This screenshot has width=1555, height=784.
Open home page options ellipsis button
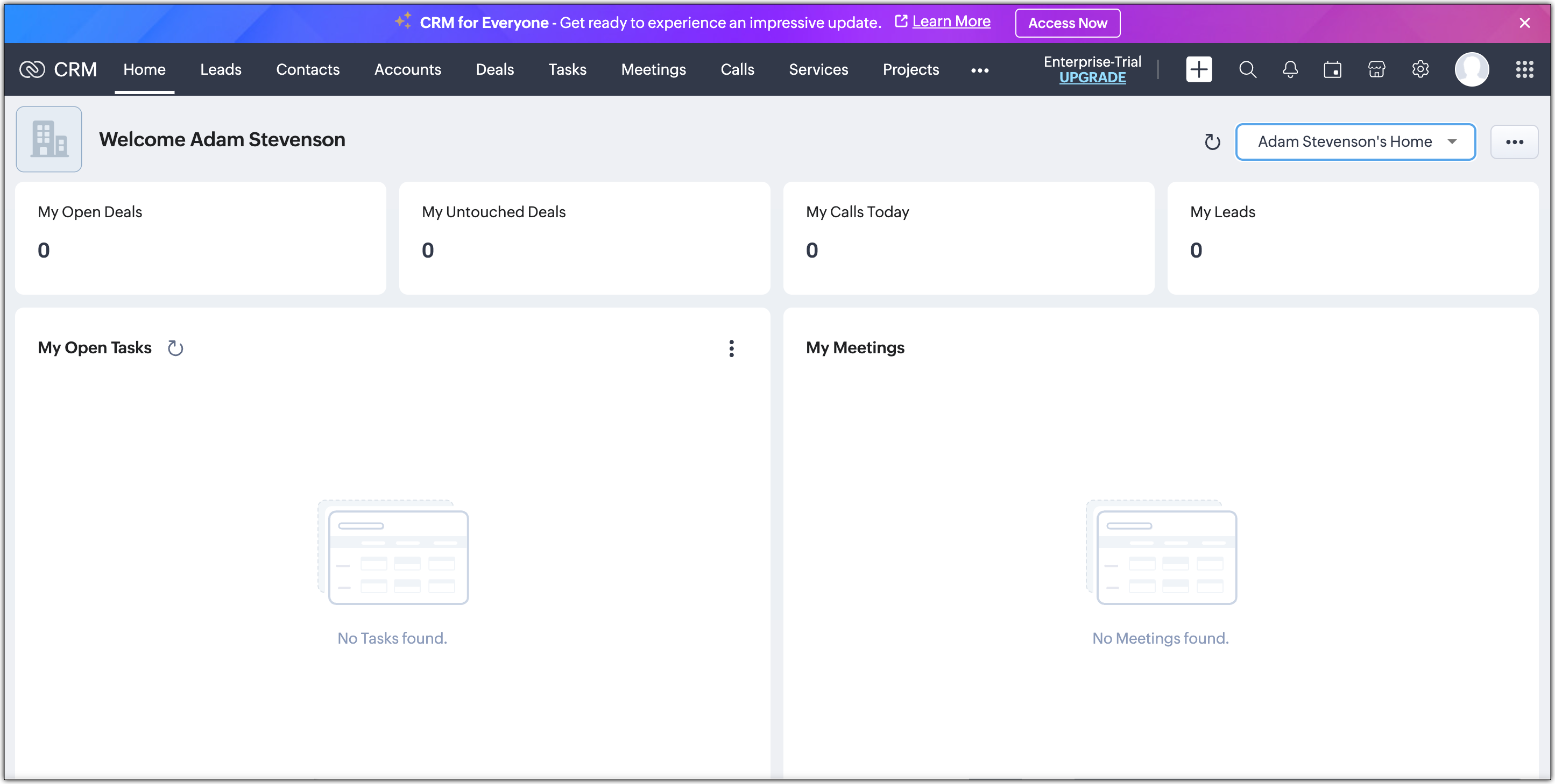[x=1514, y=142]
